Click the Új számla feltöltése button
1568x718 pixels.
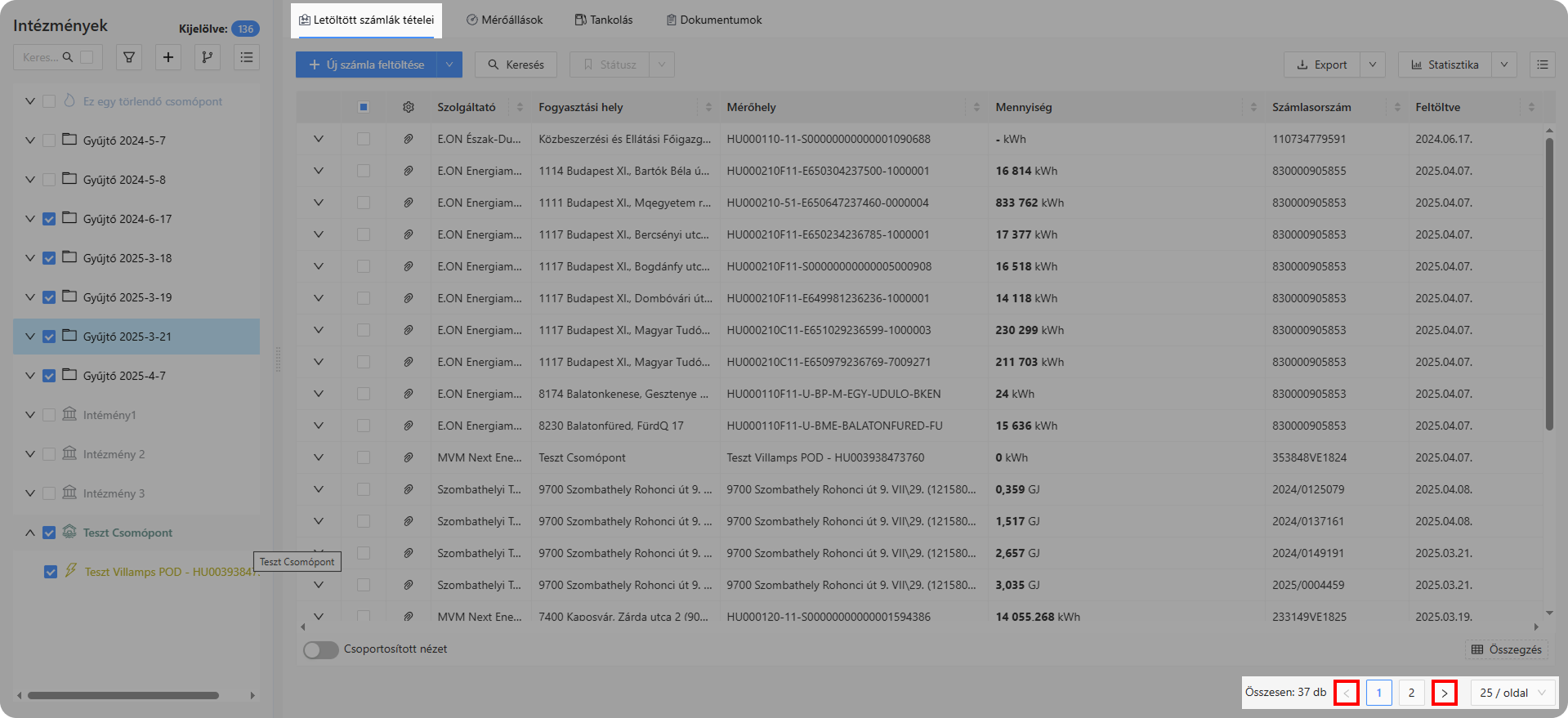pos(366,65)
